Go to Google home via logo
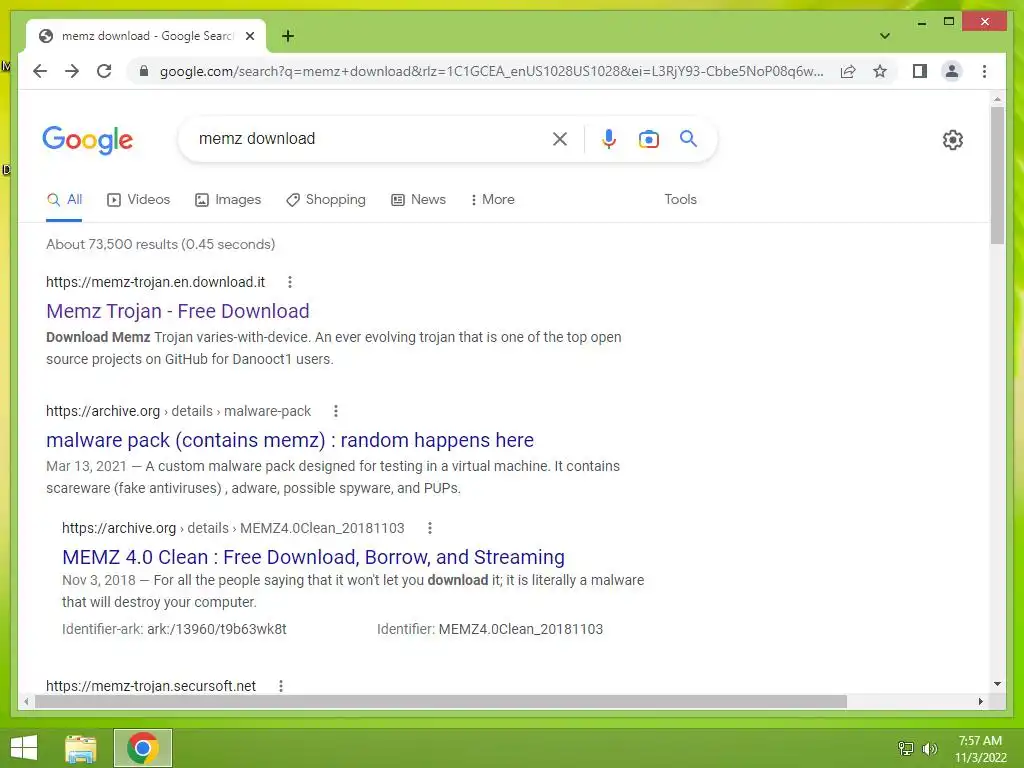 [x=88, y=140]
